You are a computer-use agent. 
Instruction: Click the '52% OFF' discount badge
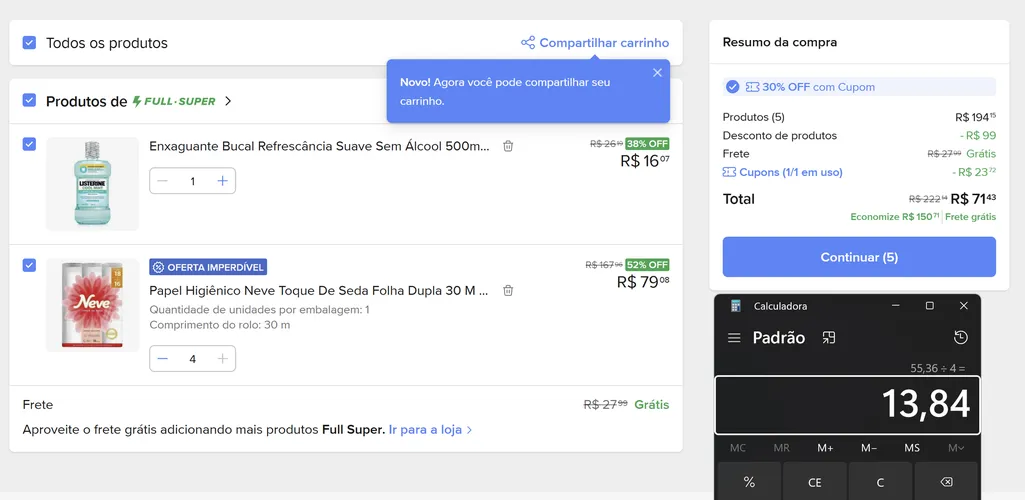point(647,265)
